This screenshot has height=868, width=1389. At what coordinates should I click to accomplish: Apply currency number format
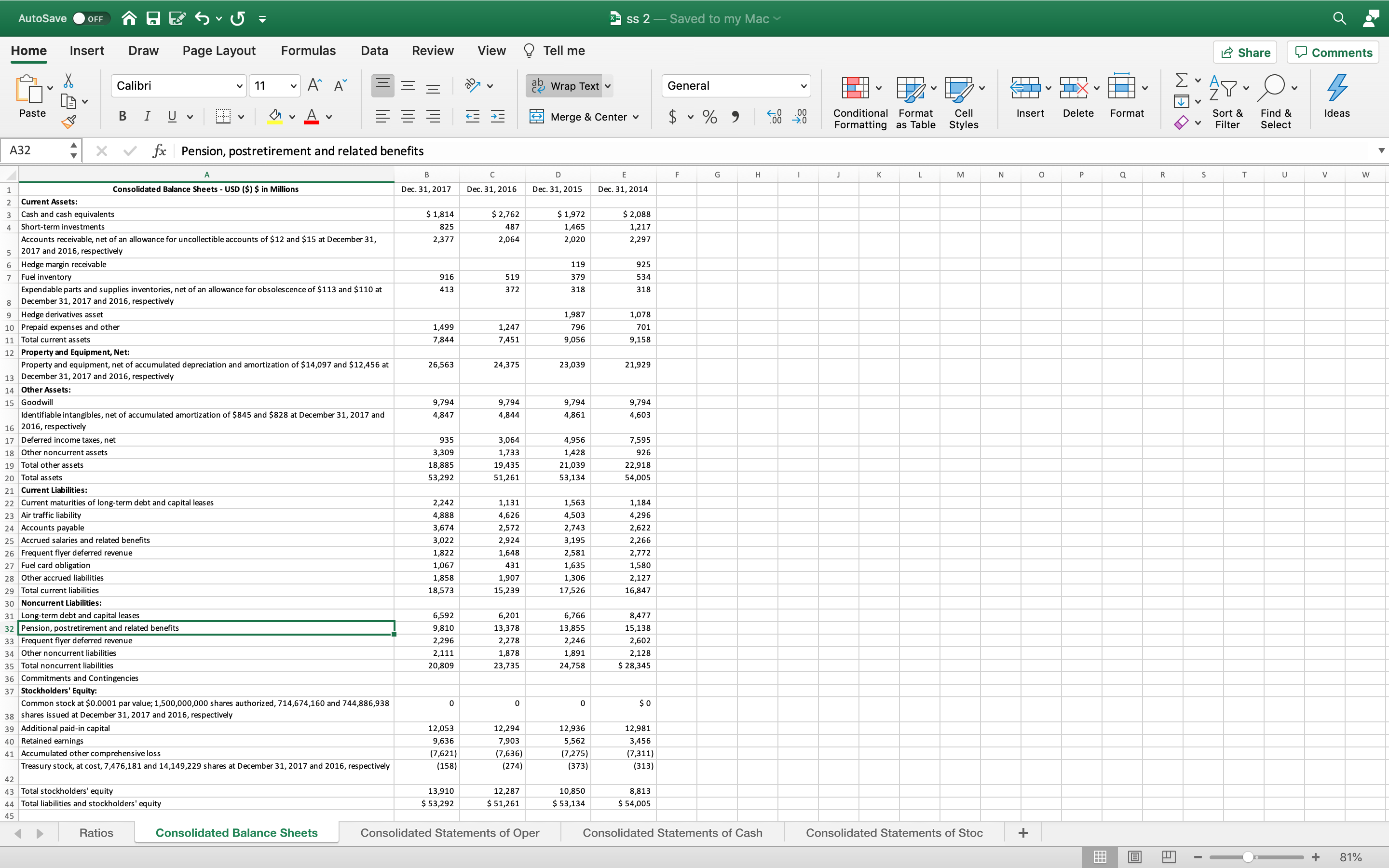coord(673,117)
